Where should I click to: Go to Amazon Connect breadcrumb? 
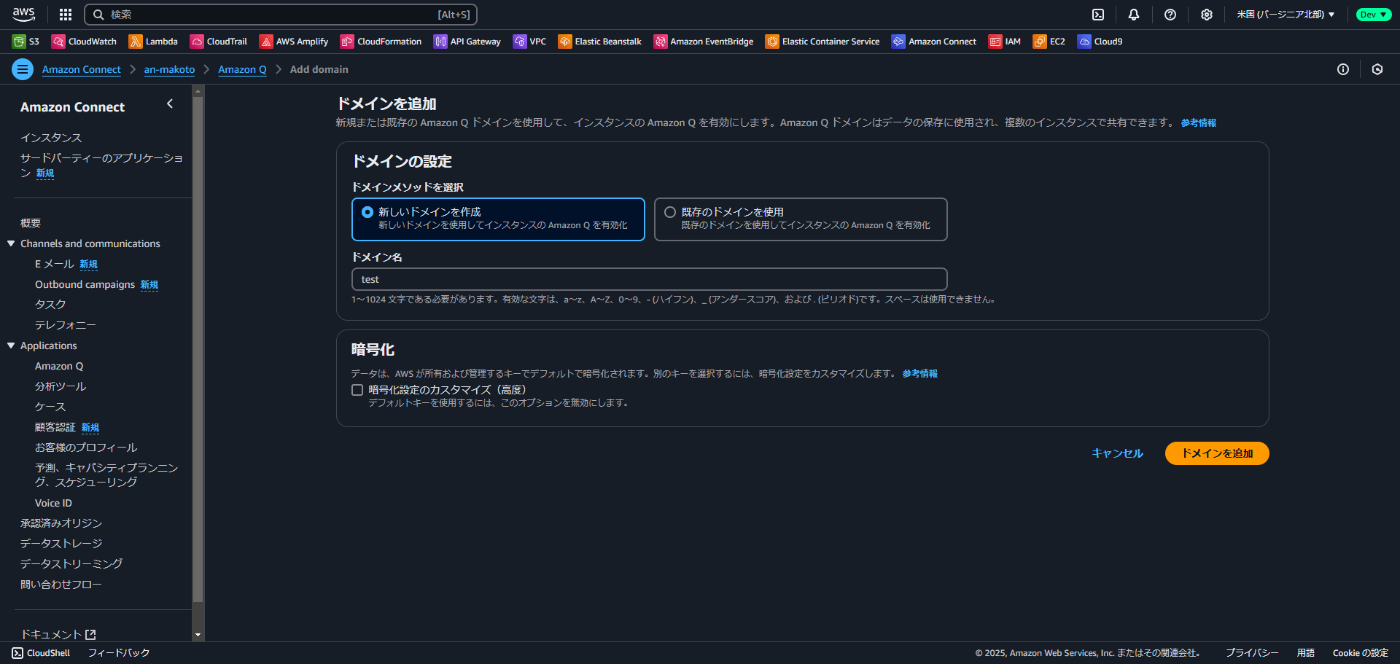pos(81,69)
